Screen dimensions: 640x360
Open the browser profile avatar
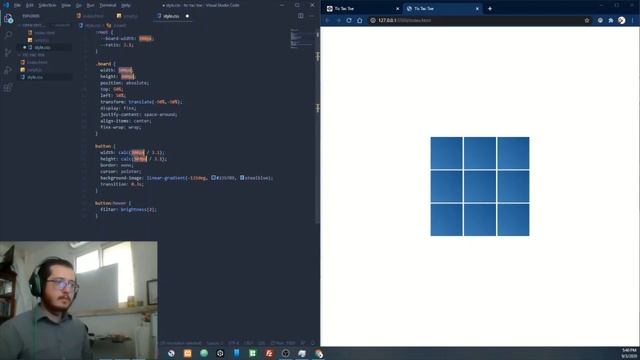[621, 20]
